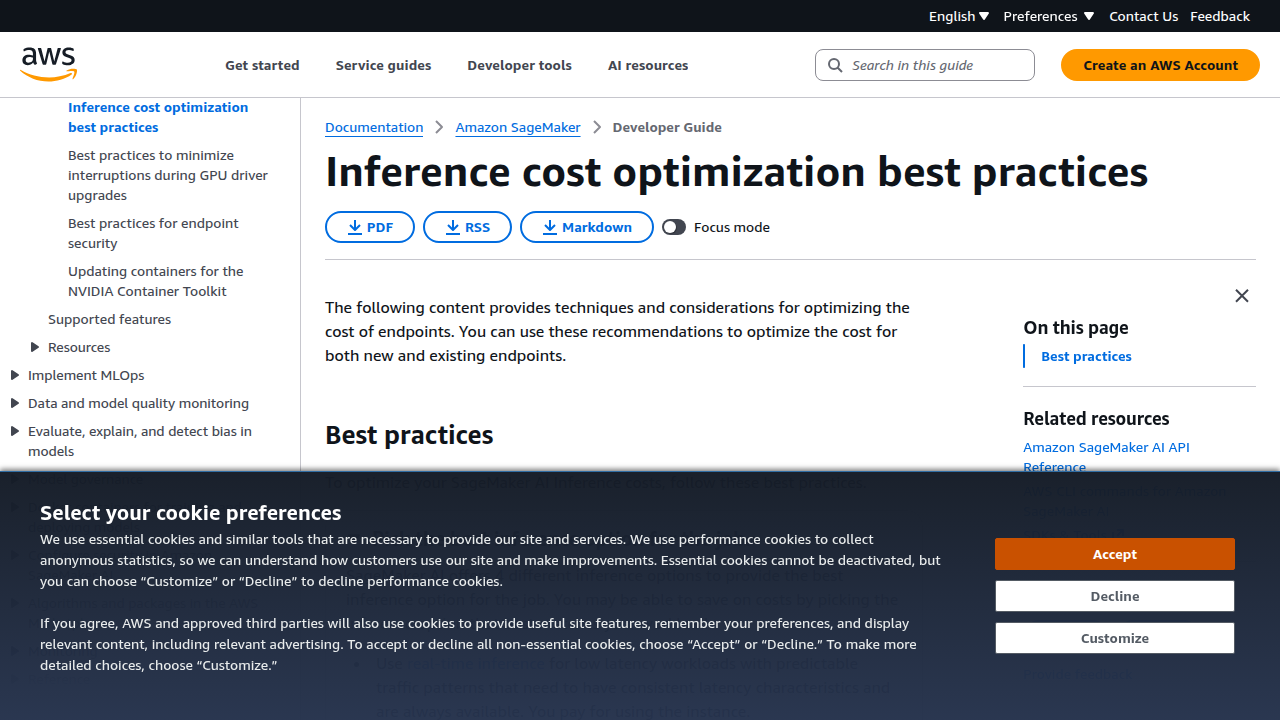The width and height of the screenshot is (1280, 720).
Task: Click the search magnifier icon
Action: (x=835, y=65)
